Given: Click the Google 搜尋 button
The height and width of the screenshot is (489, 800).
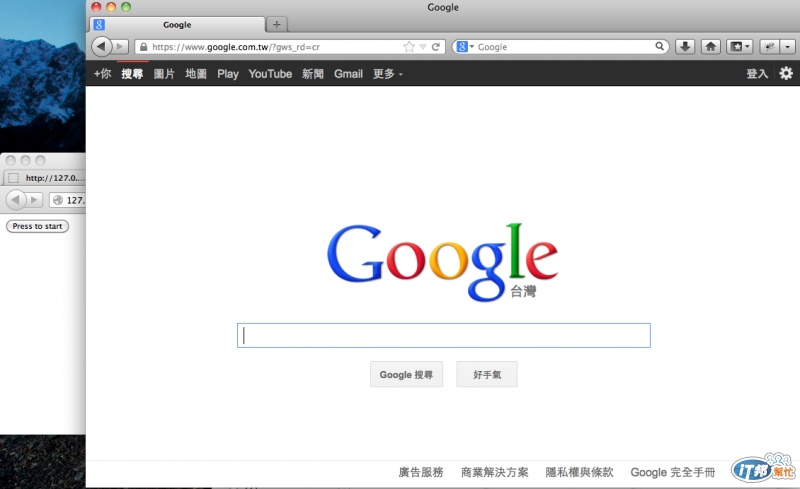Looking at the screenshot, I should (x=406, y=374).
